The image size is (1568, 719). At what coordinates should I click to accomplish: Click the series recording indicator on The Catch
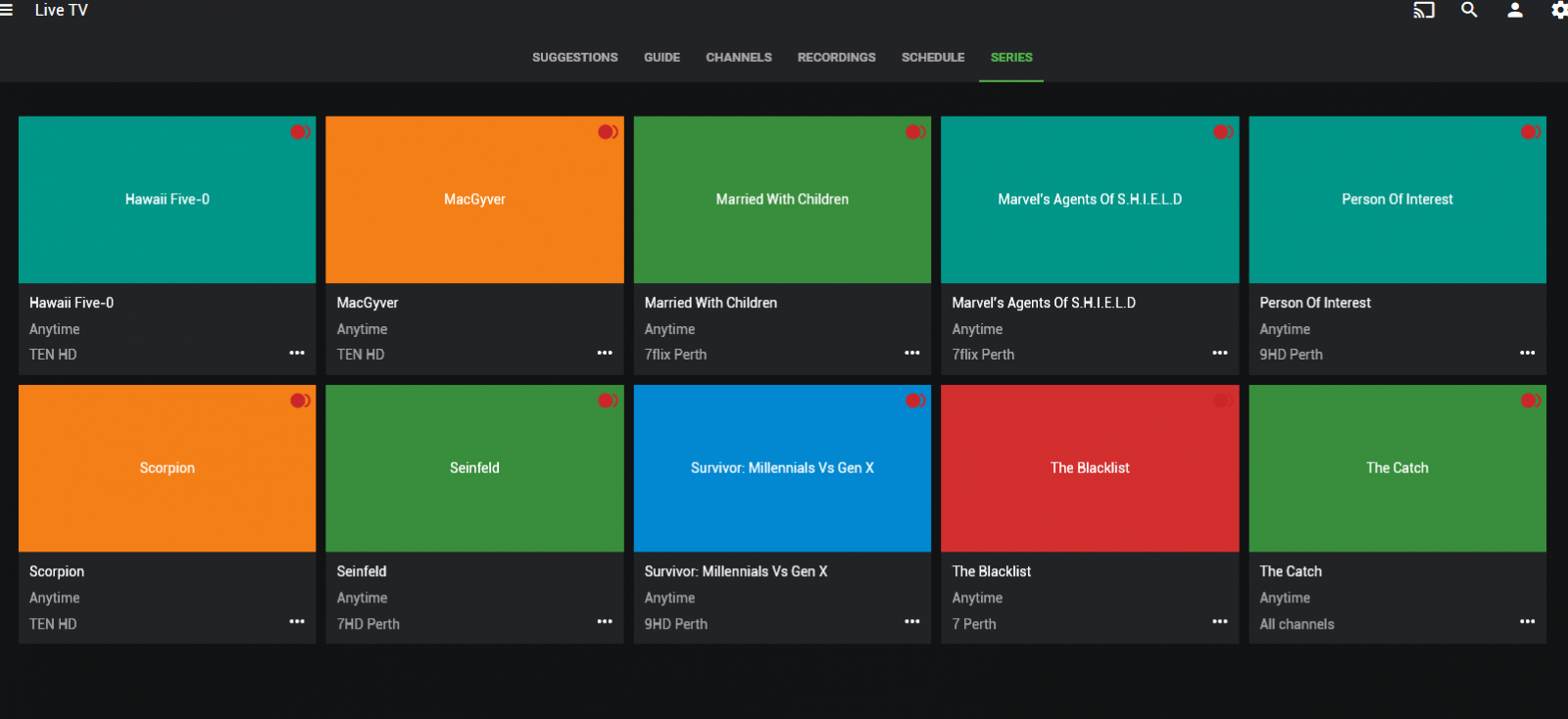[1531, 400]
